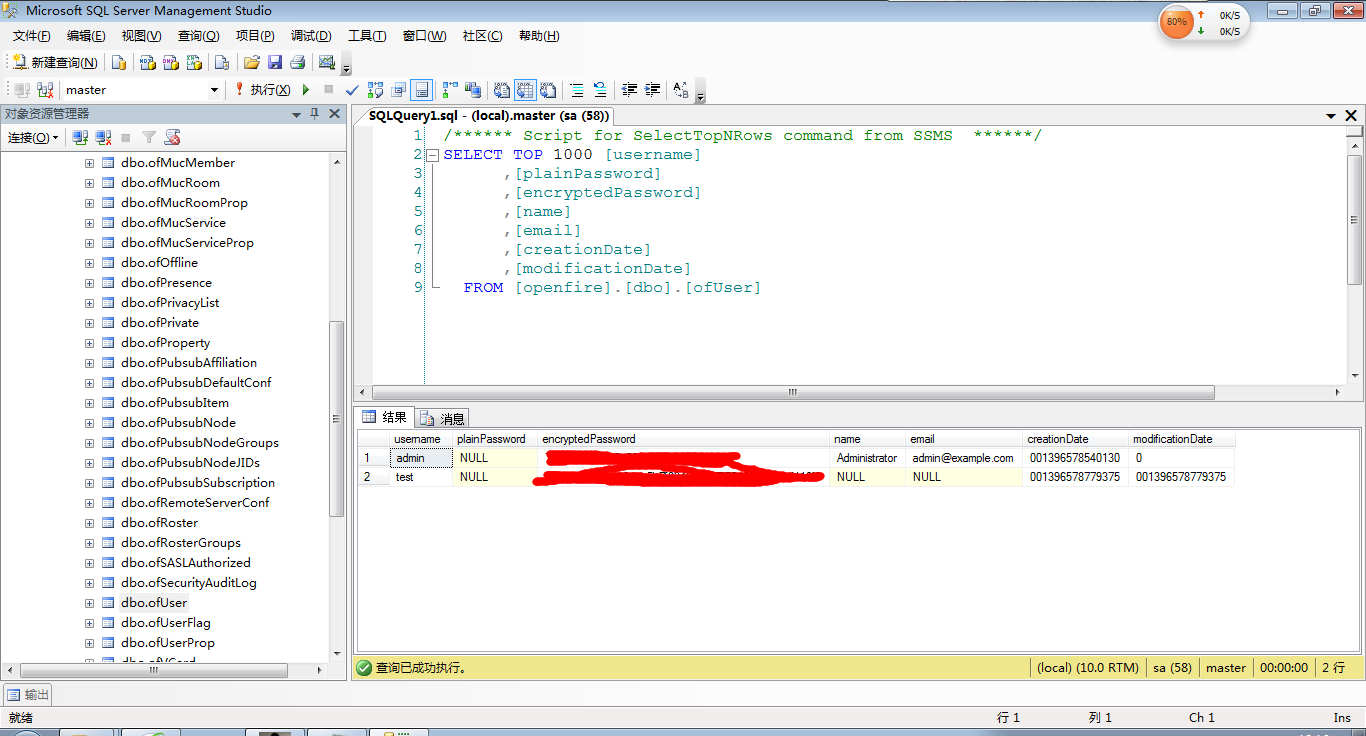Click the admin@example.com cell in results
Image resolution: width=1366 pixels, height=736 pixels.
click(x=963, y=458)
